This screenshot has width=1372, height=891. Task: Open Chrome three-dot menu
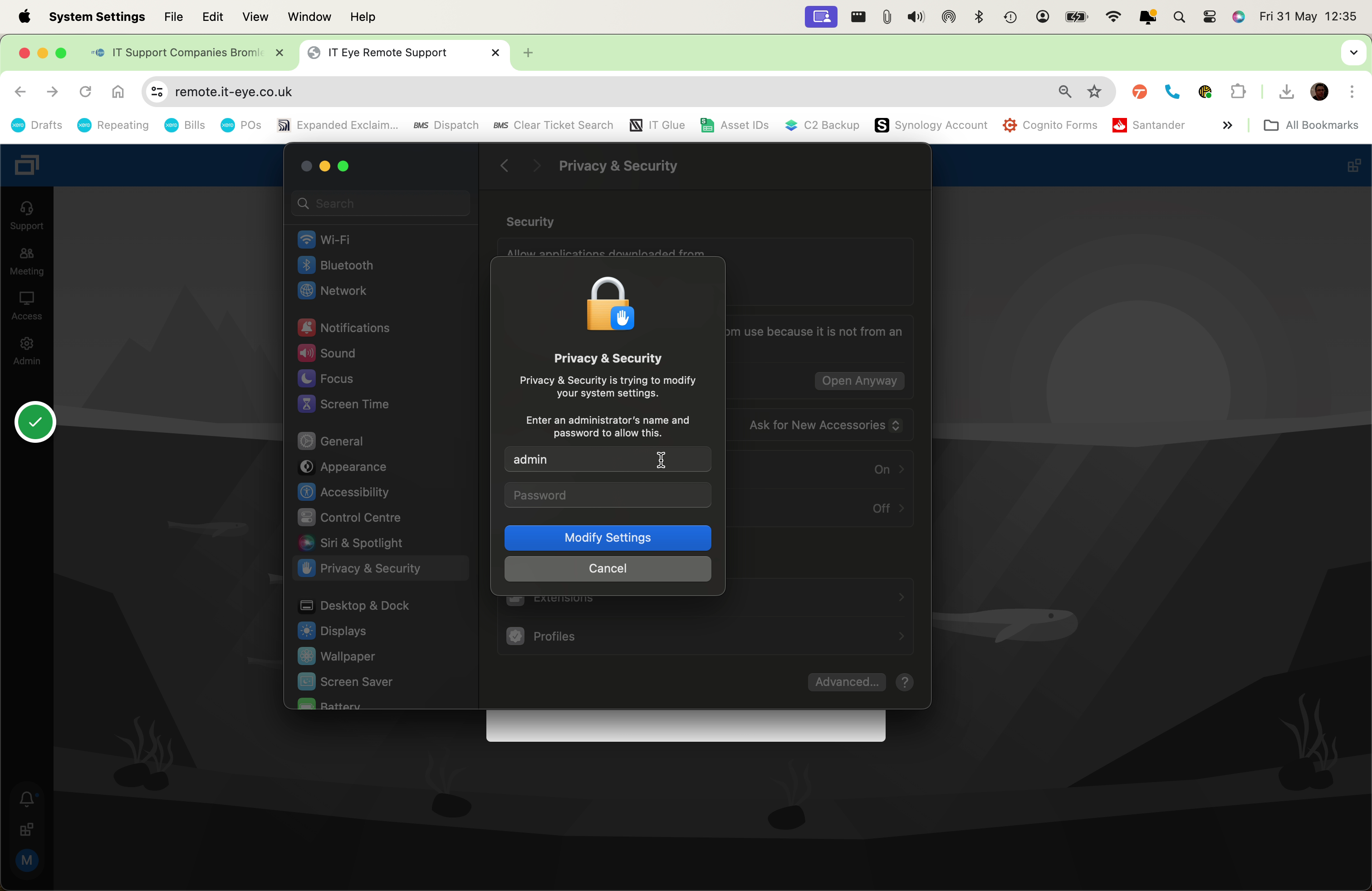tap(1352, 91)
